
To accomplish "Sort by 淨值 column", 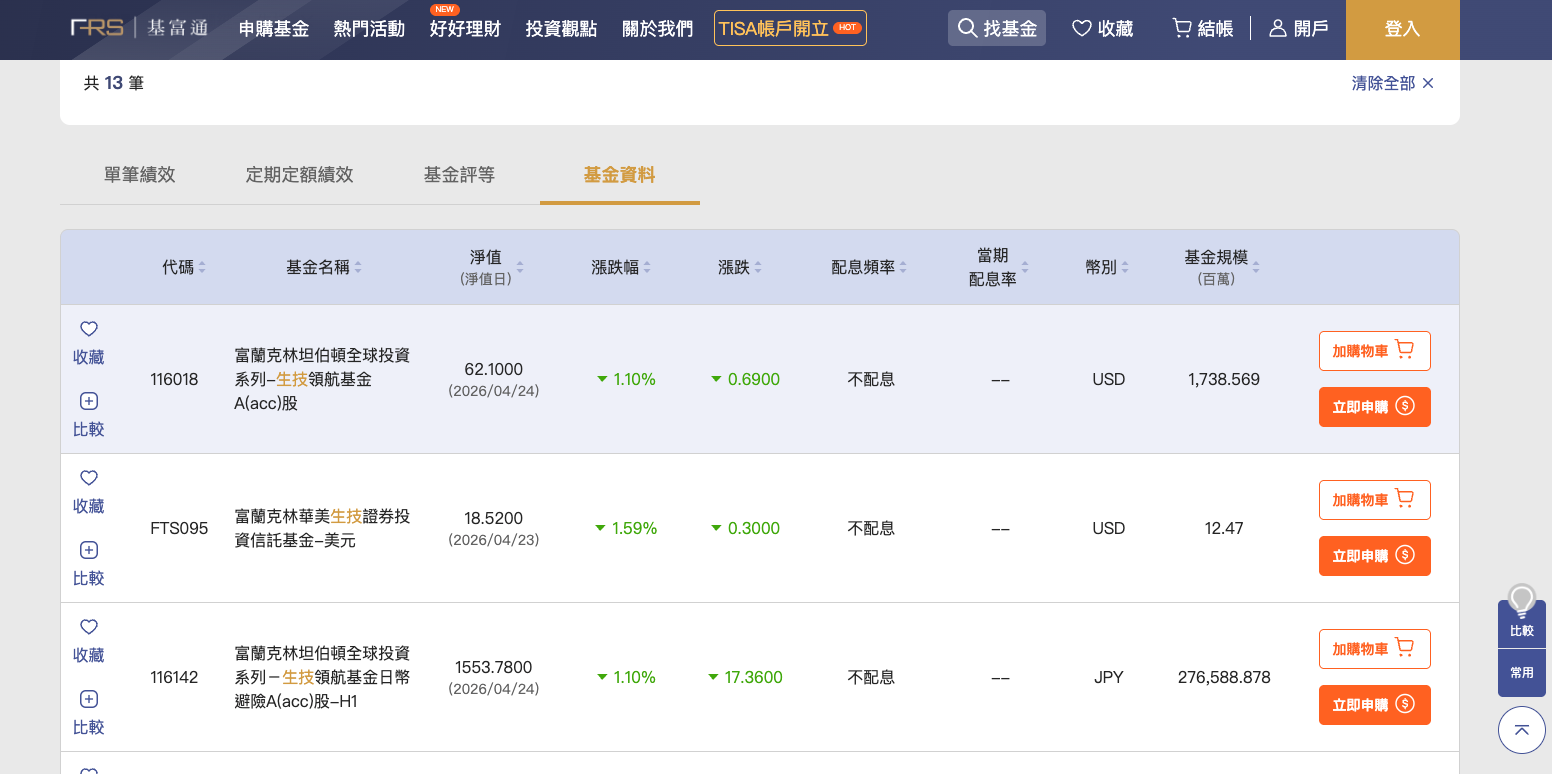I will 491,268.
